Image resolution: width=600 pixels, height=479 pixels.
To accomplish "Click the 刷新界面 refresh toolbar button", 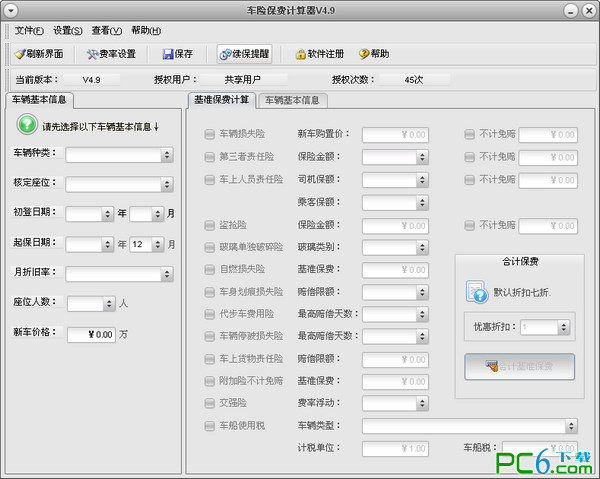I will [39, 54].
